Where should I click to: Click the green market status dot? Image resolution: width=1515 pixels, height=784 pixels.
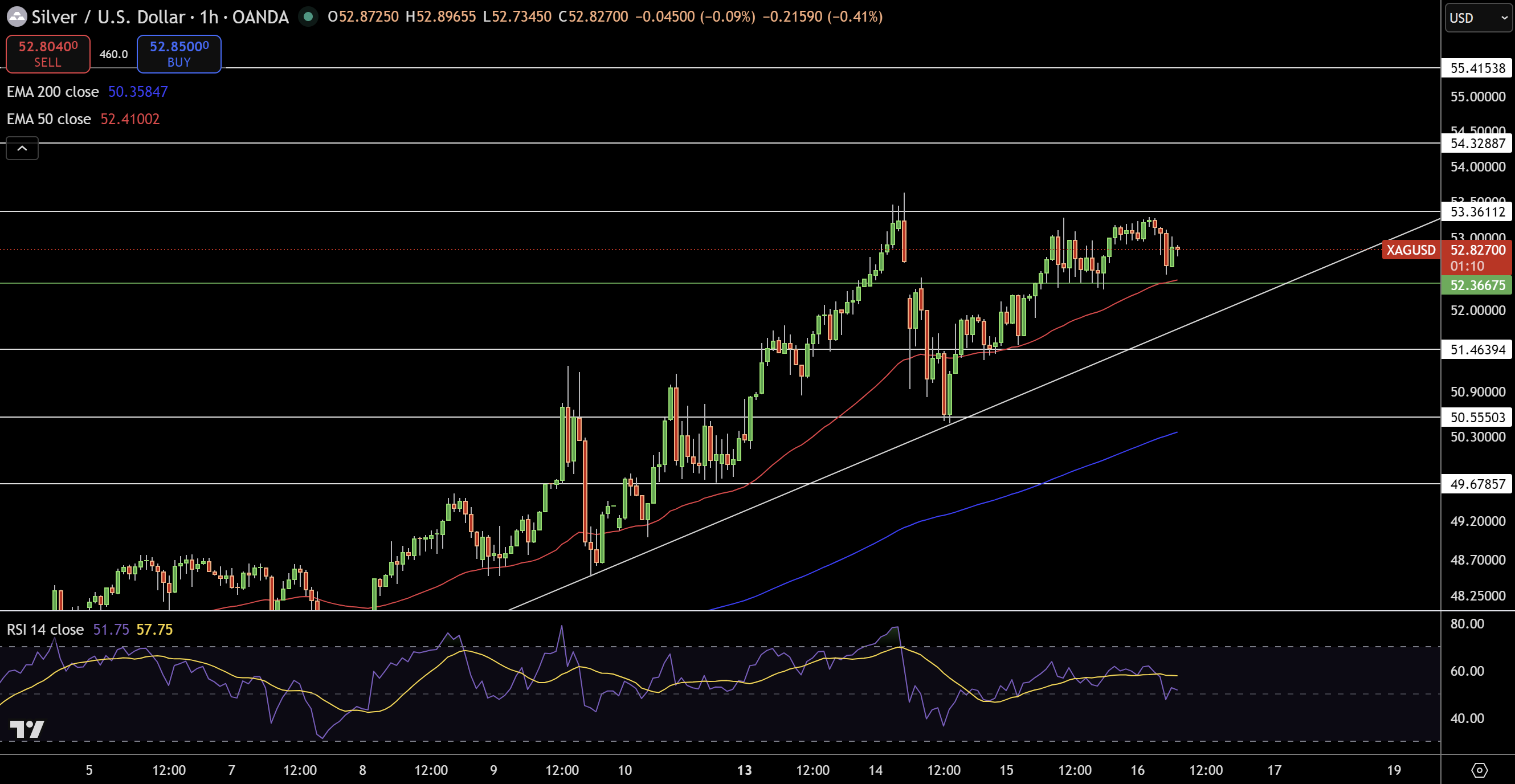(308, 17)
